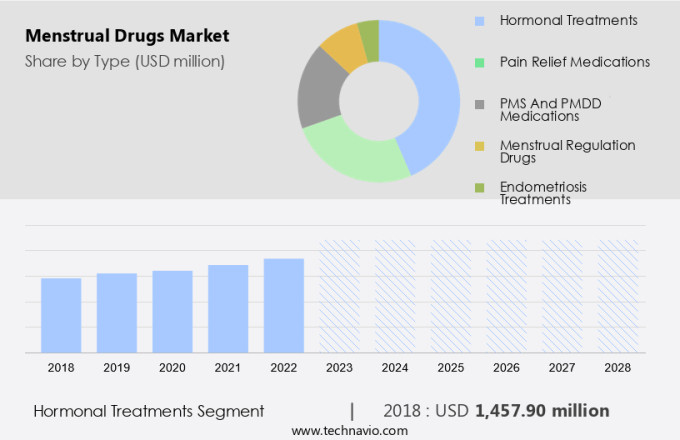This screenshot has width=680, height=440.
Task: Select the light green donut chart segment
Action: click(350, 155)
